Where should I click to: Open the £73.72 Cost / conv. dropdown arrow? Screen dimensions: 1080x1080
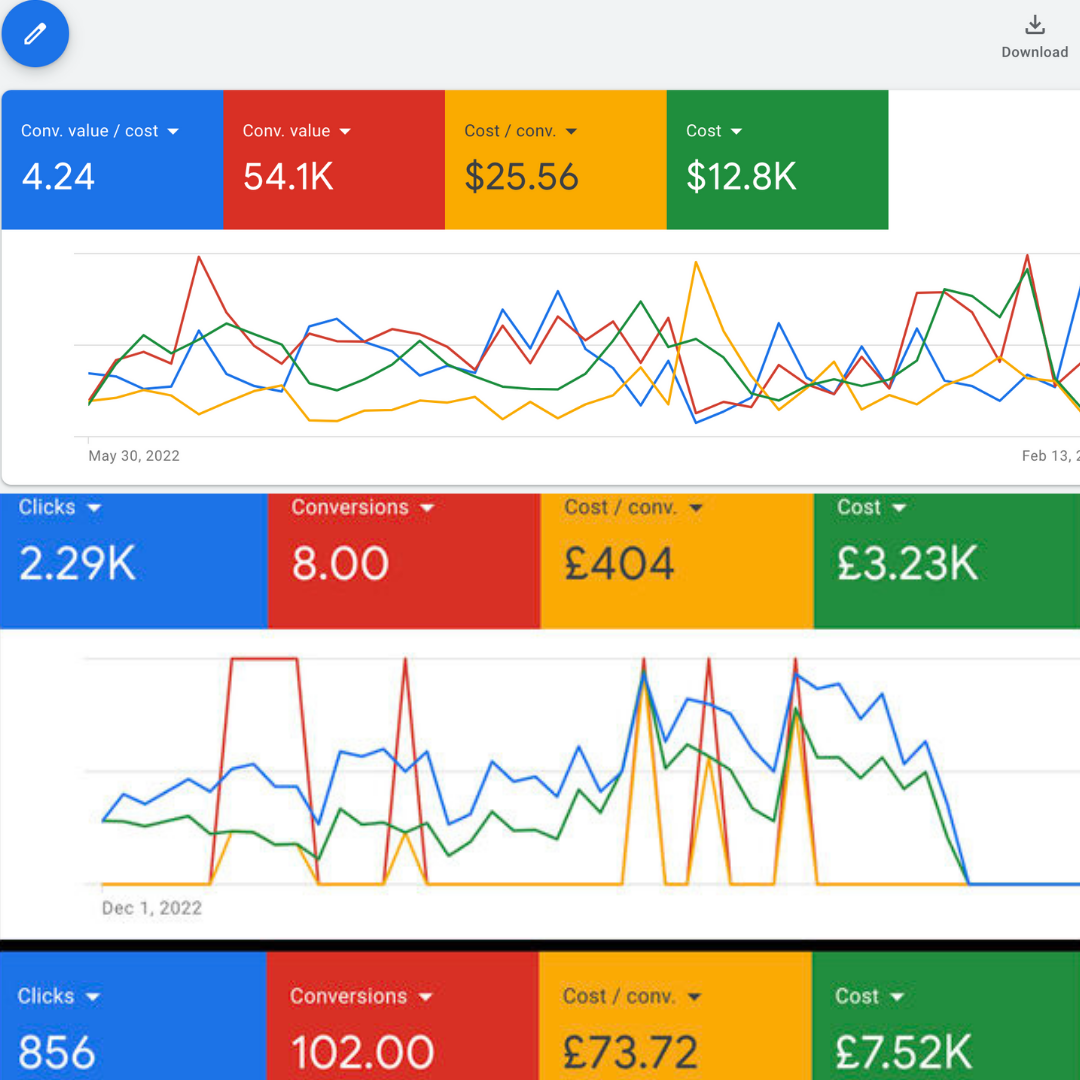tap(694, 997)
